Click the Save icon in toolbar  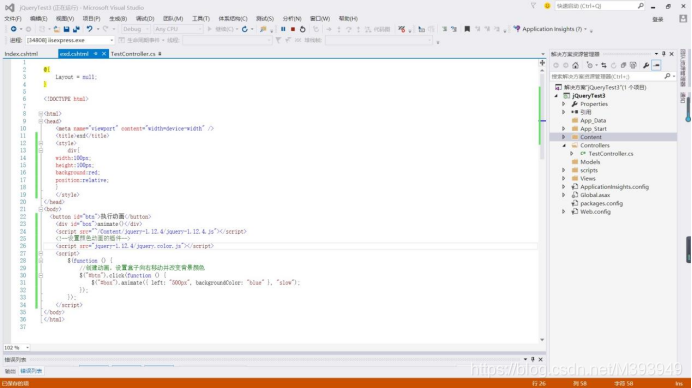66,29
